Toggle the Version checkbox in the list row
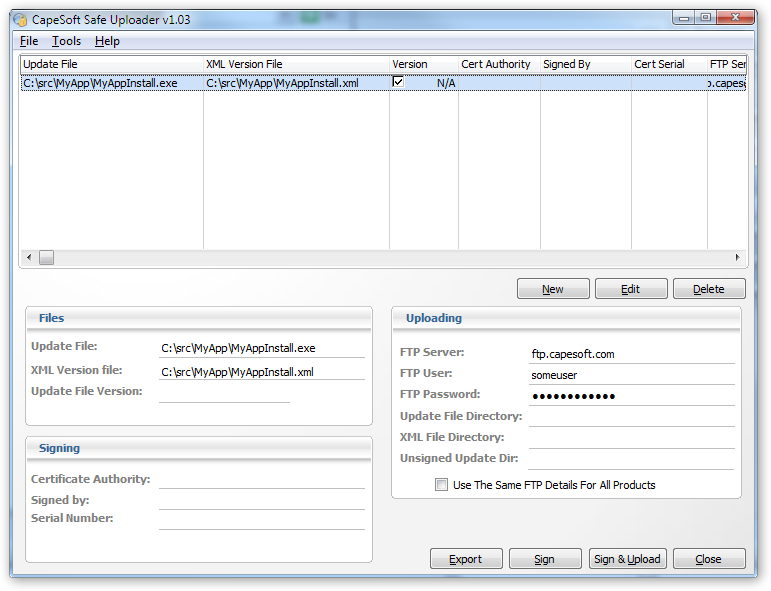 coord(398,82)
